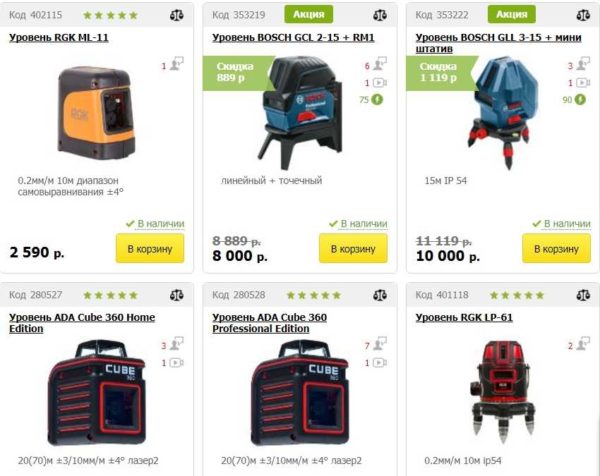Compare RGK ML-11 using the scales icon

coord(176,15)
